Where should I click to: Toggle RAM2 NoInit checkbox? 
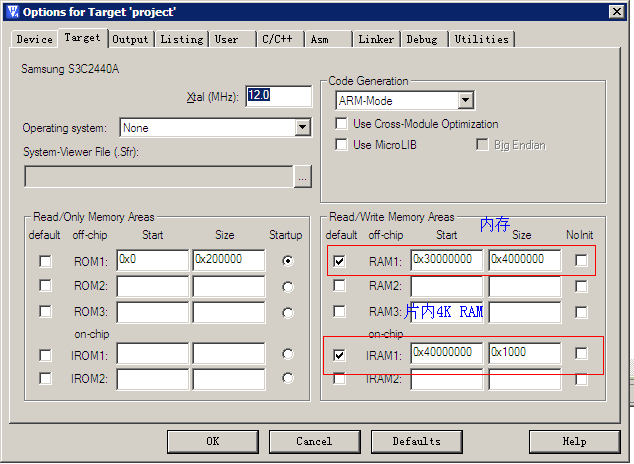pos(581,286)
